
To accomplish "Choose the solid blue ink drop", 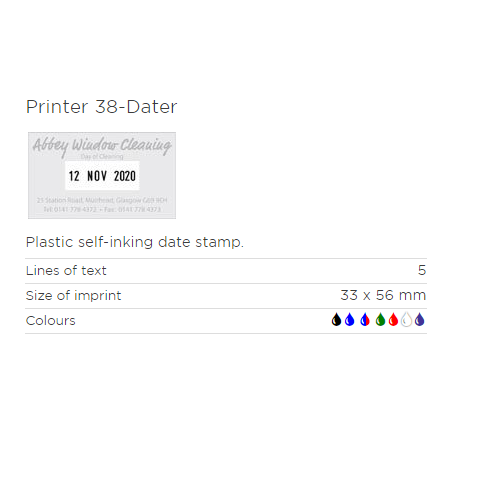I will pos(350,319).
